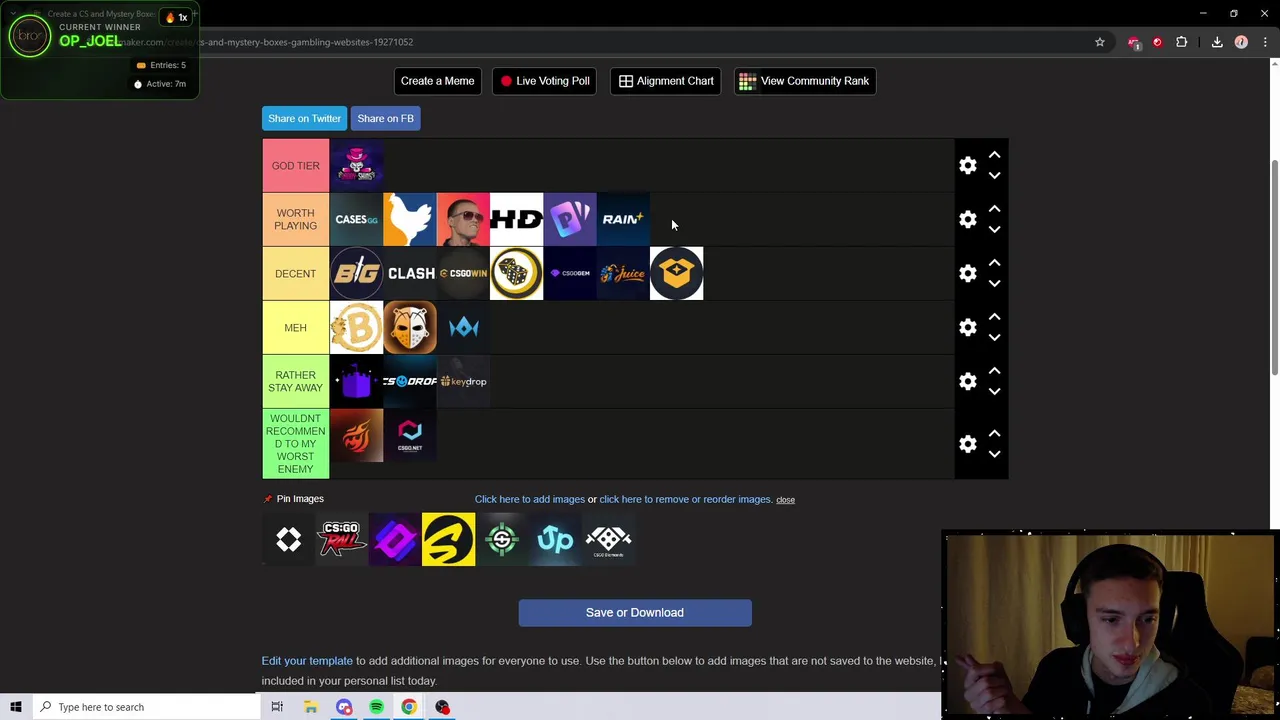Open File Explorer from taskbar
Screen dimensions: 1280x720
[x=310, y=707]
